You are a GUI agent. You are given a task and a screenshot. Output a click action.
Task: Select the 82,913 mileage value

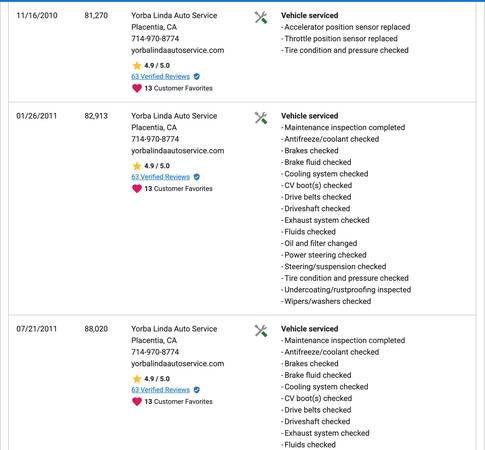96,116
